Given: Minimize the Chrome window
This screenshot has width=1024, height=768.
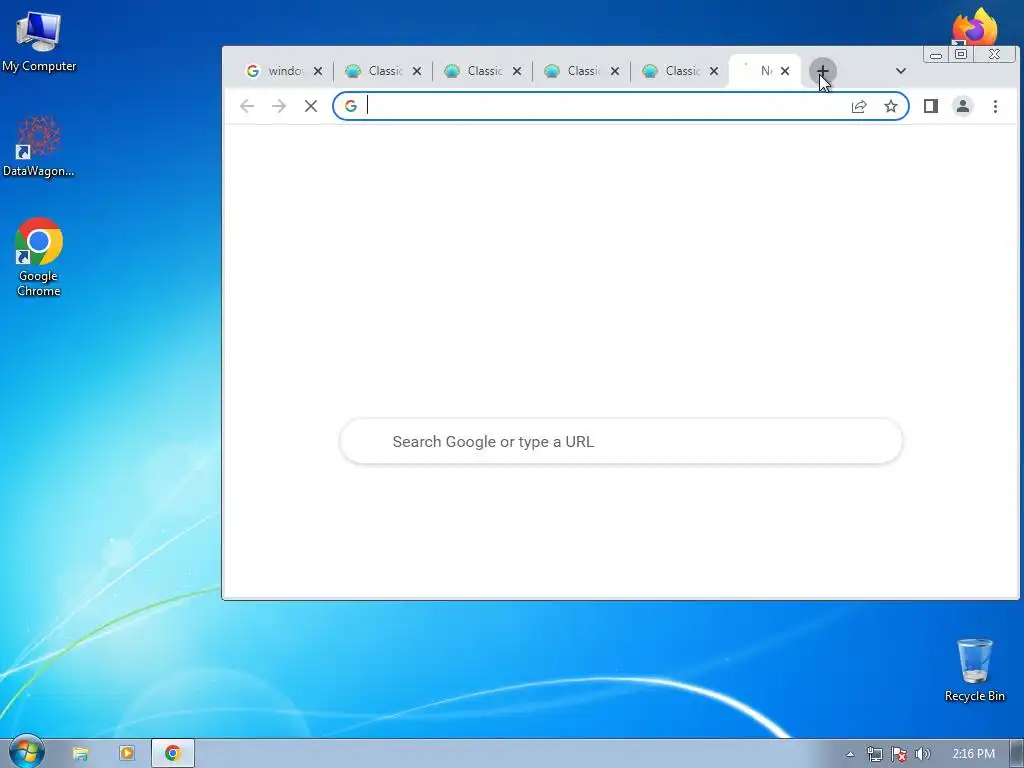Looking at the screenshot, I should (936, 55).
